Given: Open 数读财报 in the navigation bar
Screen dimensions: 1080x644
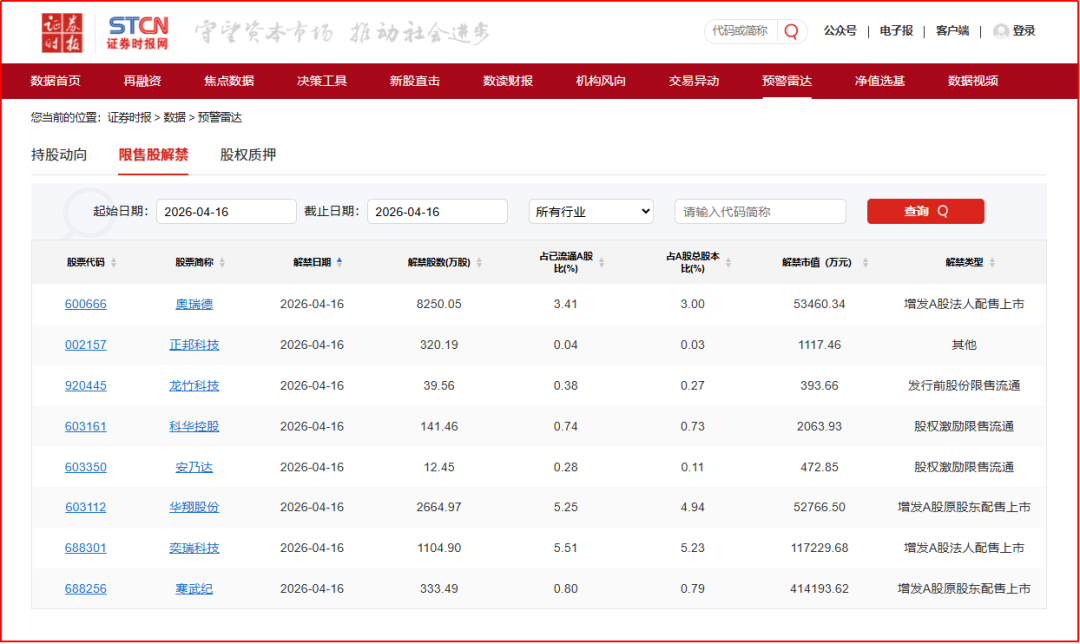Looking at the screenshot, I should 508,81.
